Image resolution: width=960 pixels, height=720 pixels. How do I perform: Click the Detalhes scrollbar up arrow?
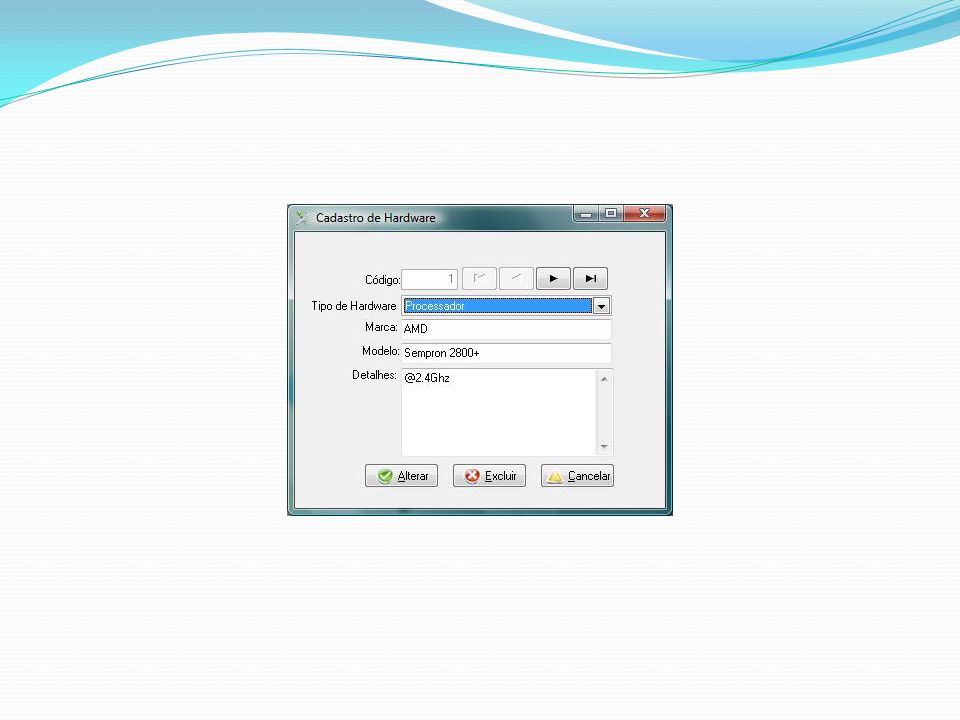[x=604, y=380]
